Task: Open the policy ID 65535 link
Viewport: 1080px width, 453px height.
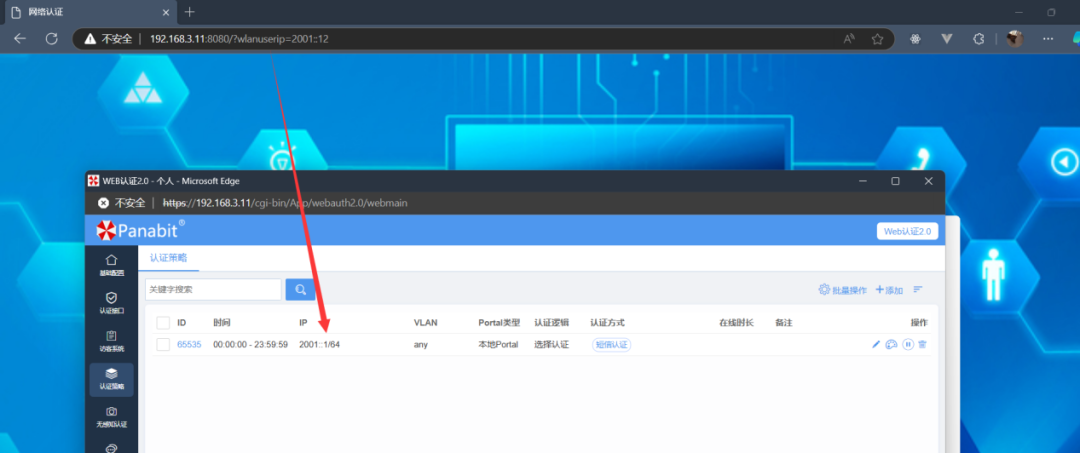Action: 189,344
